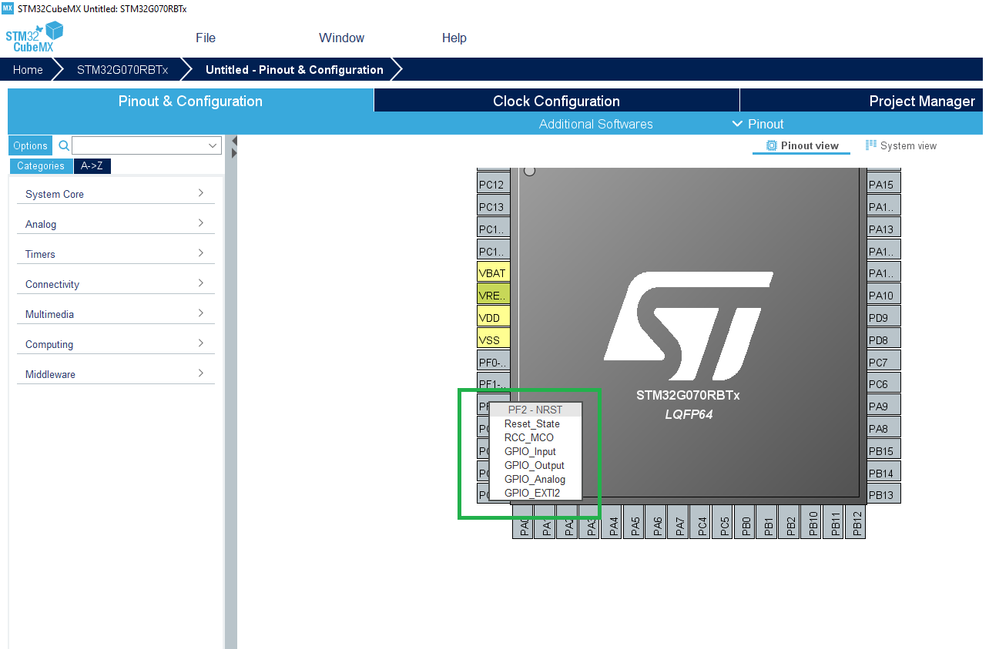Click the VDD pin
This screenshot has height=649, width=999.
(494, 317)
